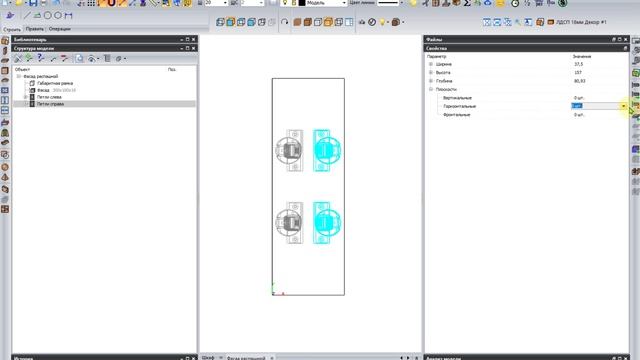Open the light bulb lighting options
640x360 pixels.
click(382, 22)
